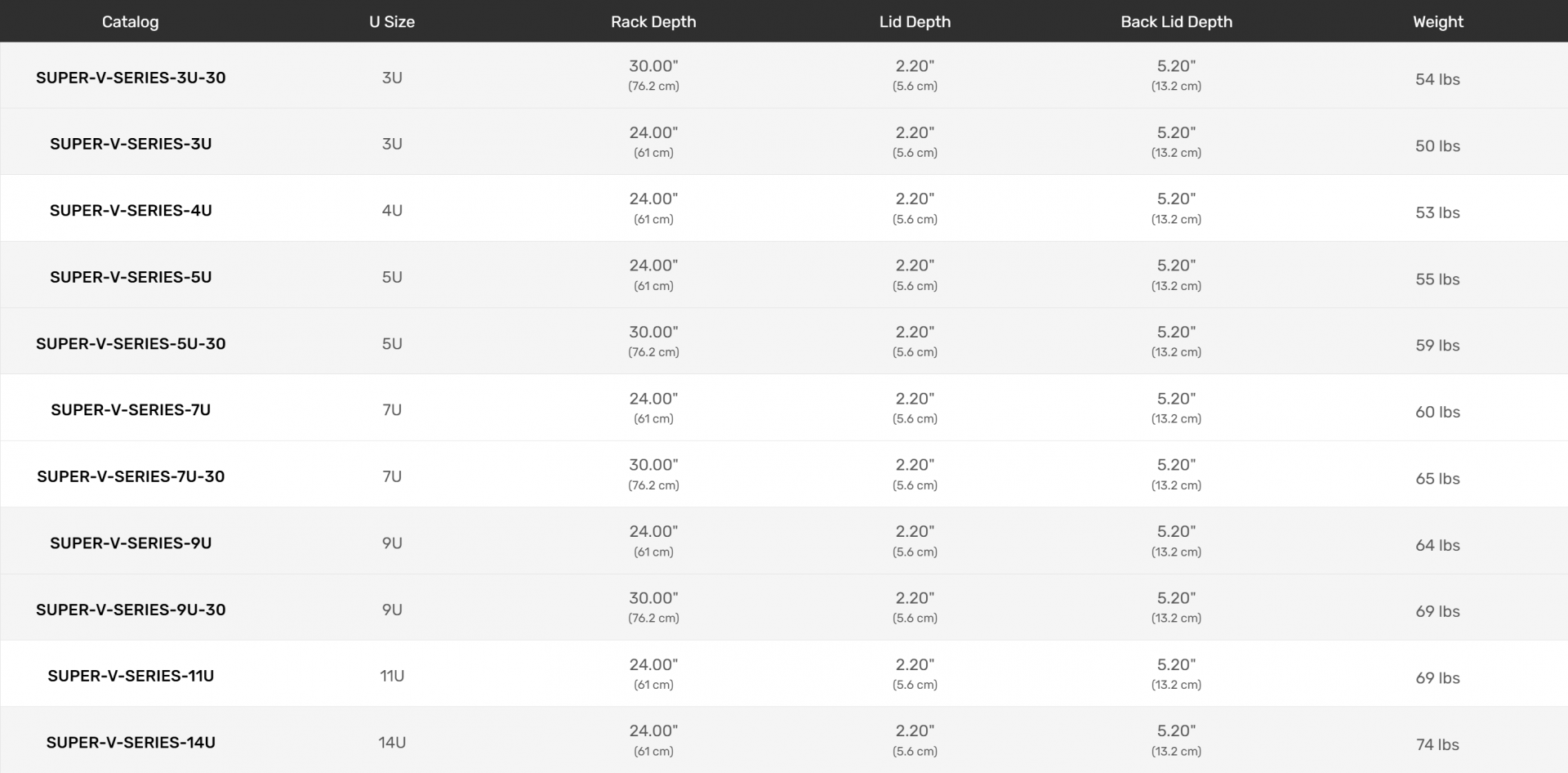Click the 54 lbs weight value
1568x773 pixels.
click(x=1437, y=79)
